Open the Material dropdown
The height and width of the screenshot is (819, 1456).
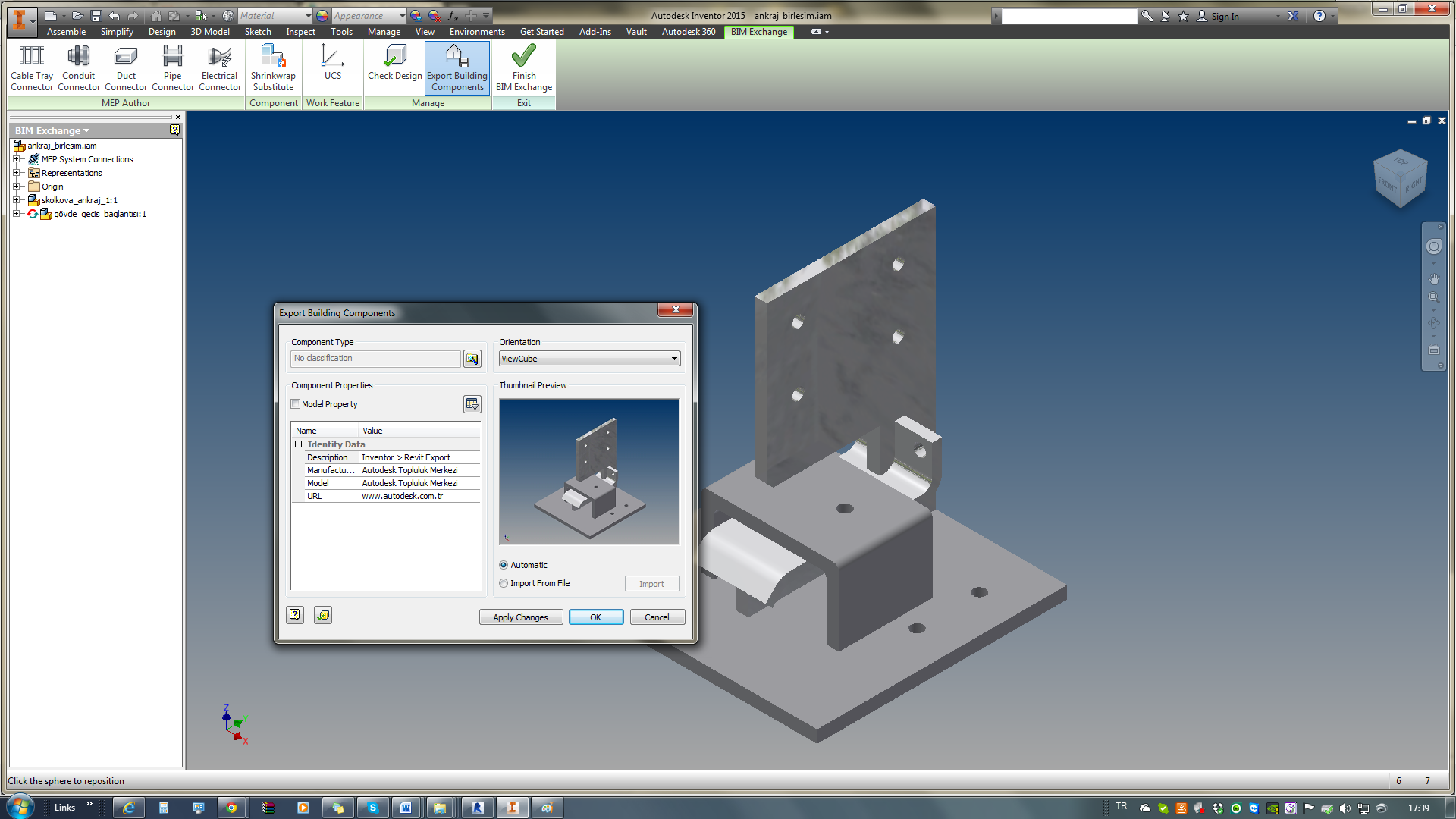tap(275, 16)
